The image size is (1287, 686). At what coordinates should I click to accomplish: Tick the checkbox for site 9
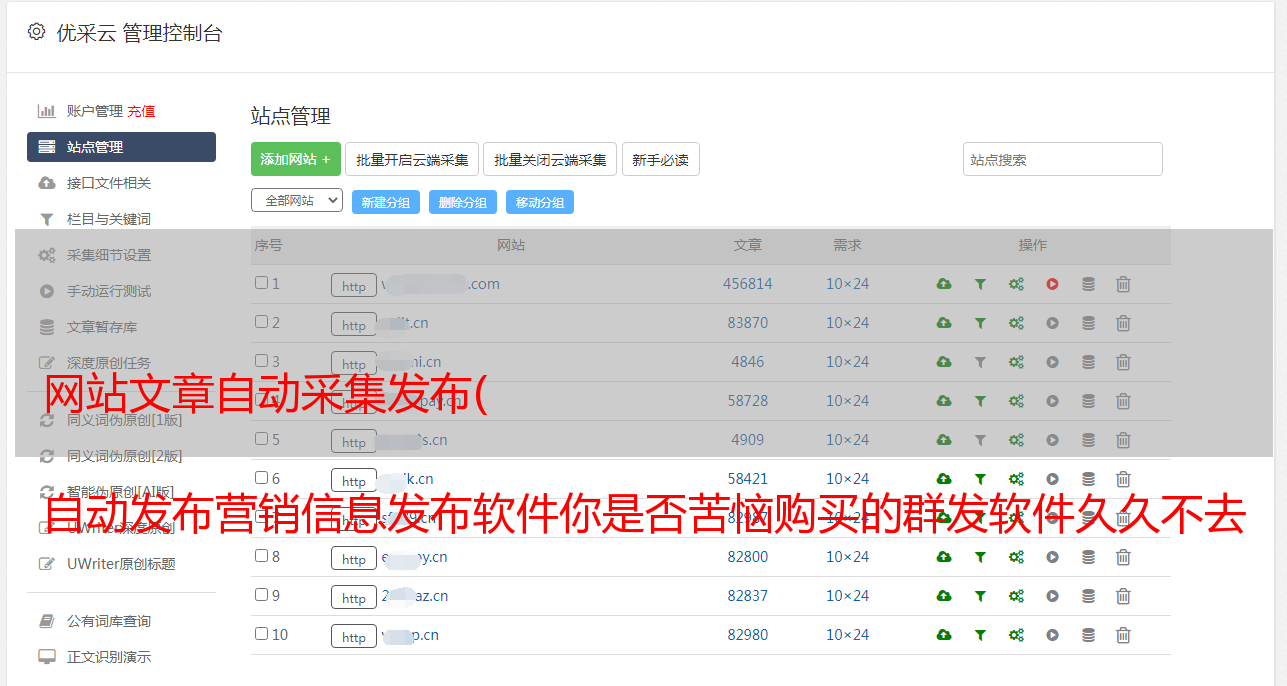pyautogui.click(x=261, y=595)
